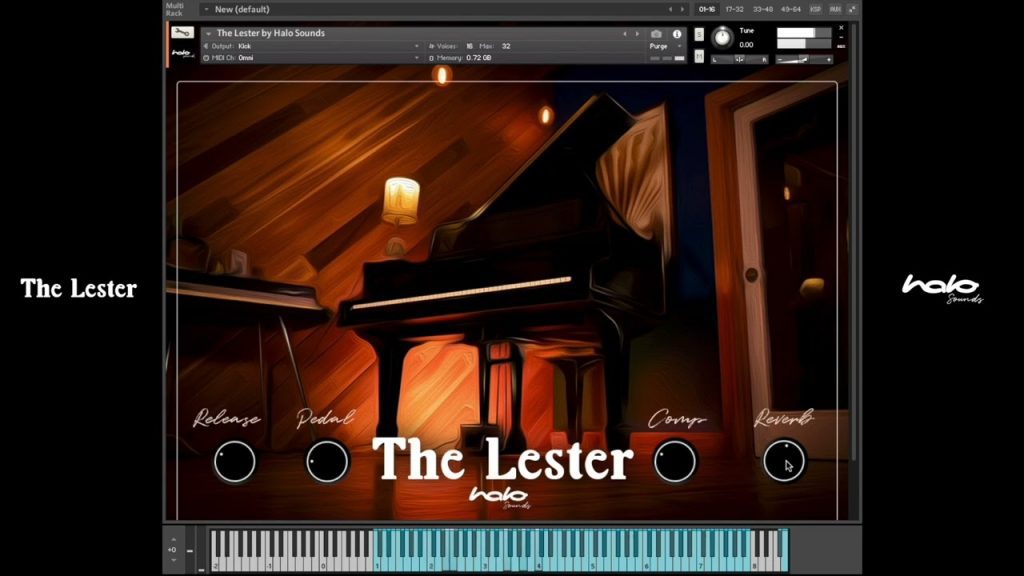Click the Tune value 0.00

pos(746,45)
